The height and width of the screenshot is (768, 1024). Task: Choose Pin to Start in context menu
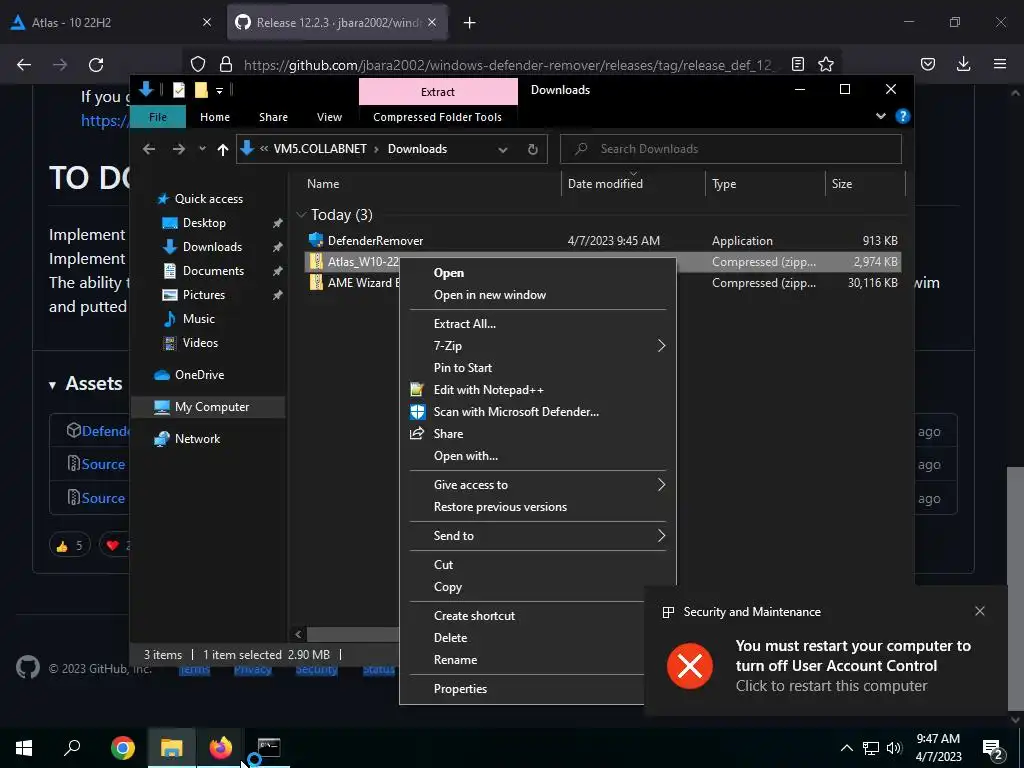coord(463,368)
